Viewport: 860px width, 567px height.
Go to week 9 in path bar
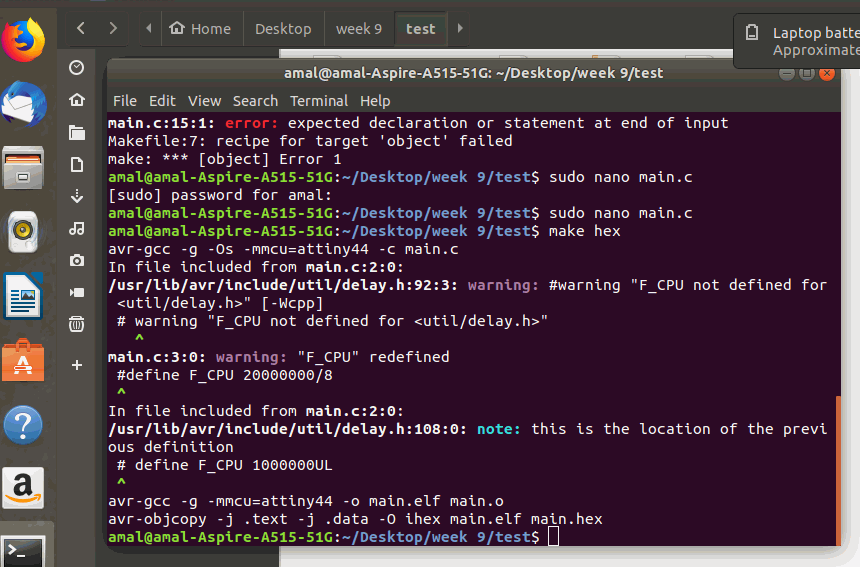[359, 29]
